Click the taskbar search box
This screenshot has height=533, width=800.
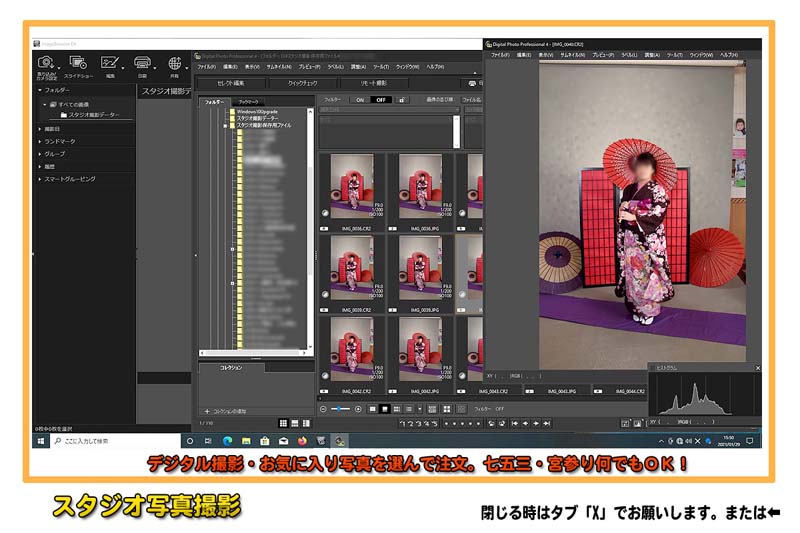115,441
